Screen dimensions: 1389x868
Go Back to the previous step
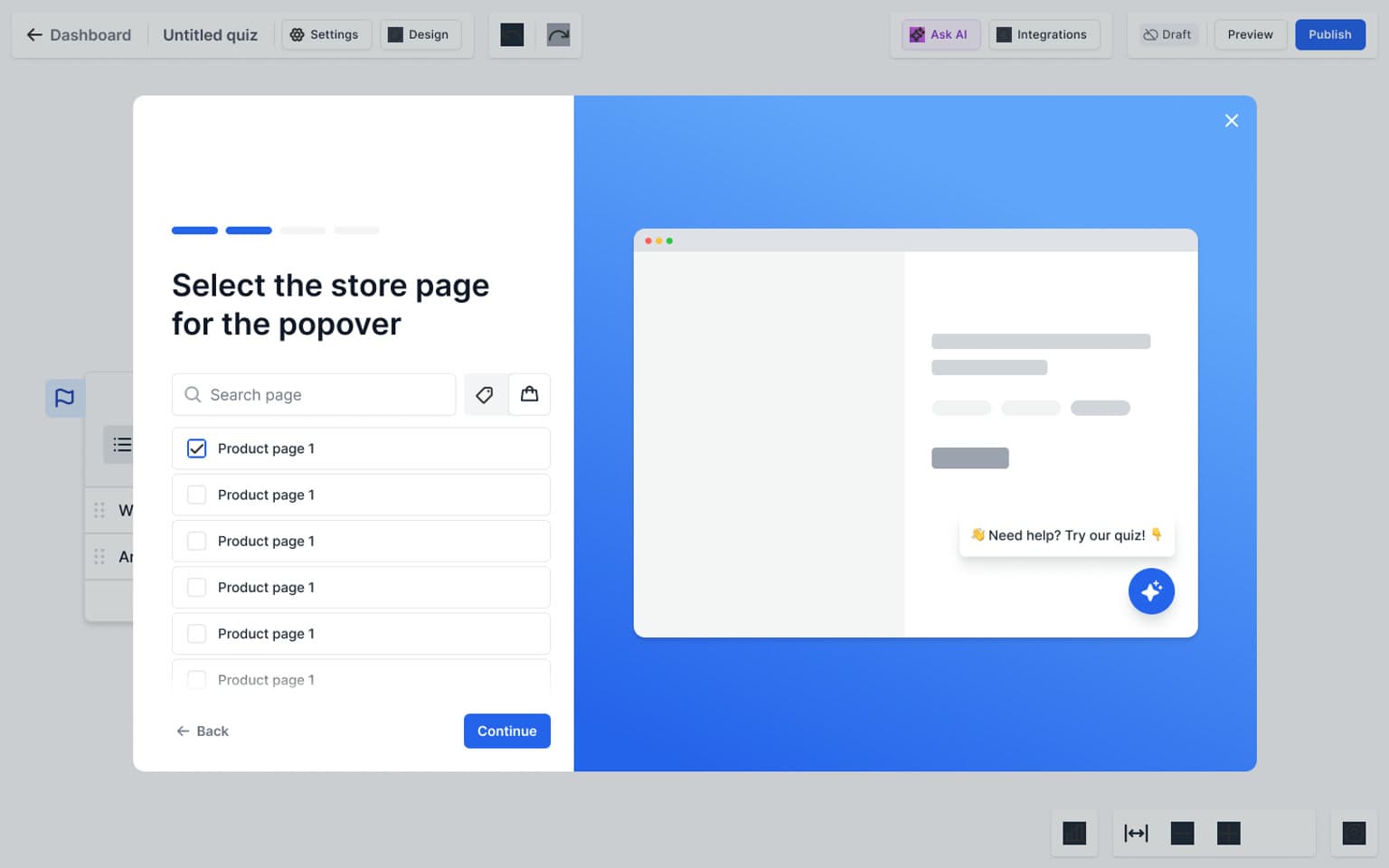tap(203, 731)
